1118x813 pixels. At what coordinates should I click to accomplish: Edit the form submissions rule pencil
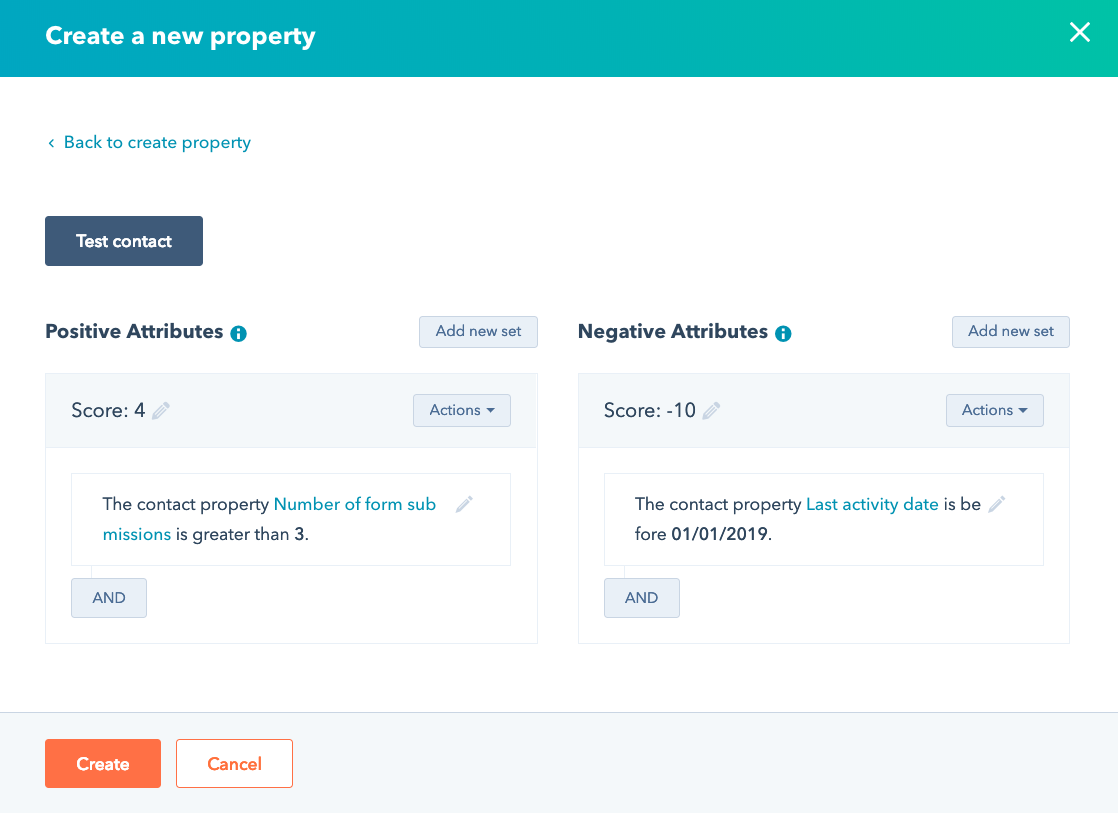(x=464, y=505)
